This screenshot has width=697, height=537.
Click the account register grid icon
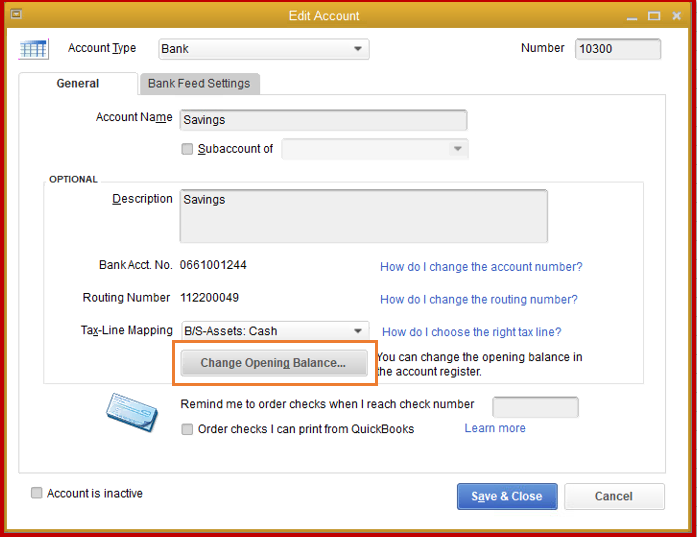33,49
